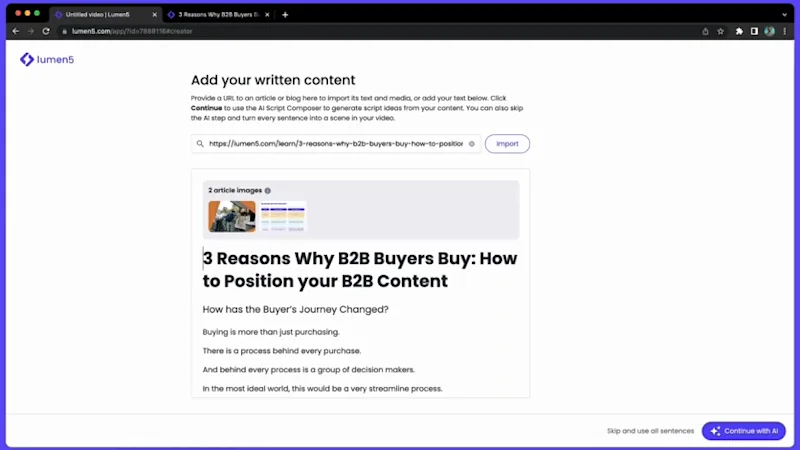
Task: Expand the tab search chevron
Action: pos(784,15)
